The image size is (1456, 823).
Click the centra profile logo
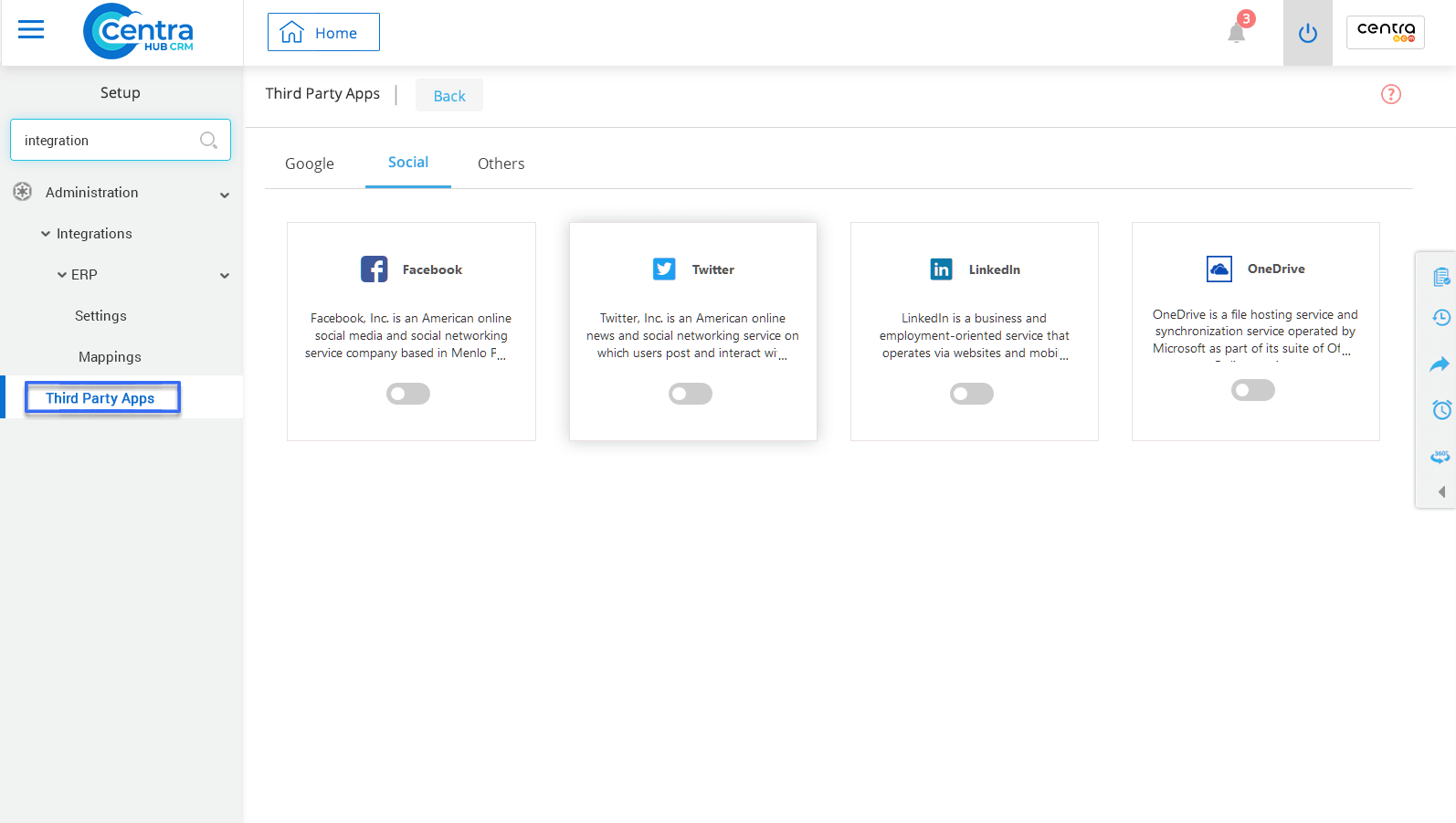[x=1386, y=32]
